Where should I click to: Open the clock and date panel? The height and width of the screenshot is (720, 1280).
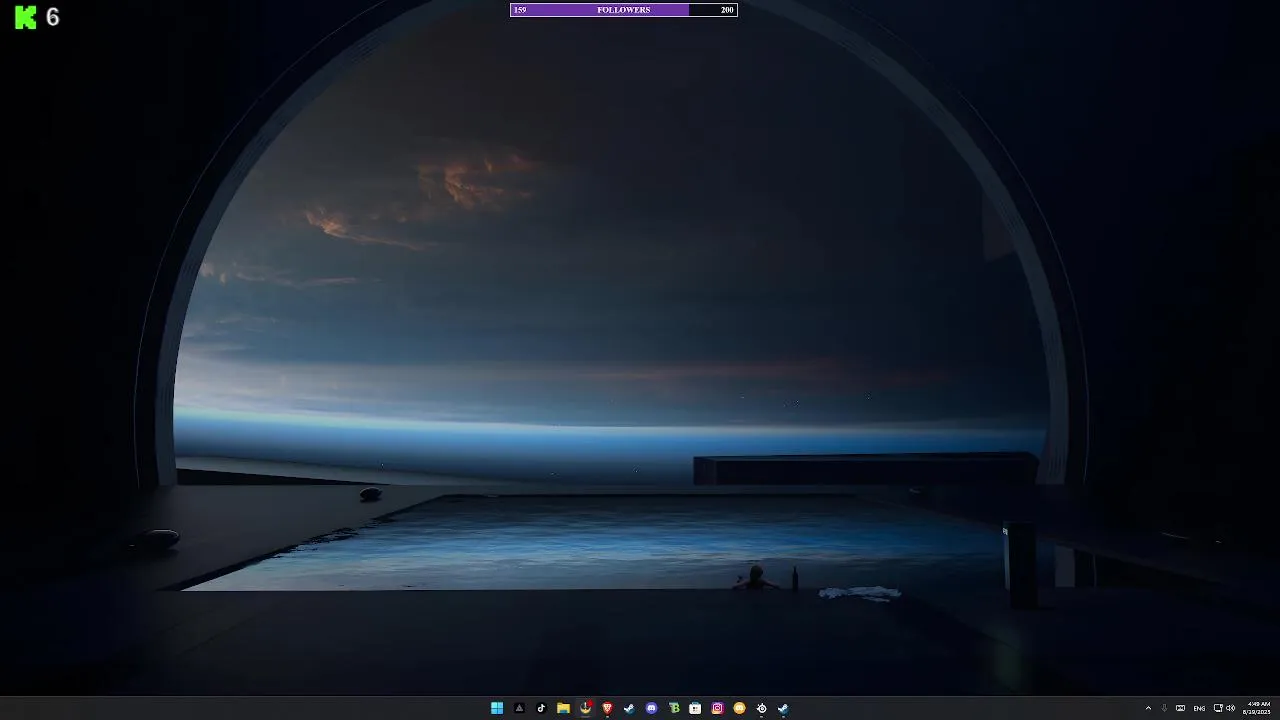(1259, 708)
